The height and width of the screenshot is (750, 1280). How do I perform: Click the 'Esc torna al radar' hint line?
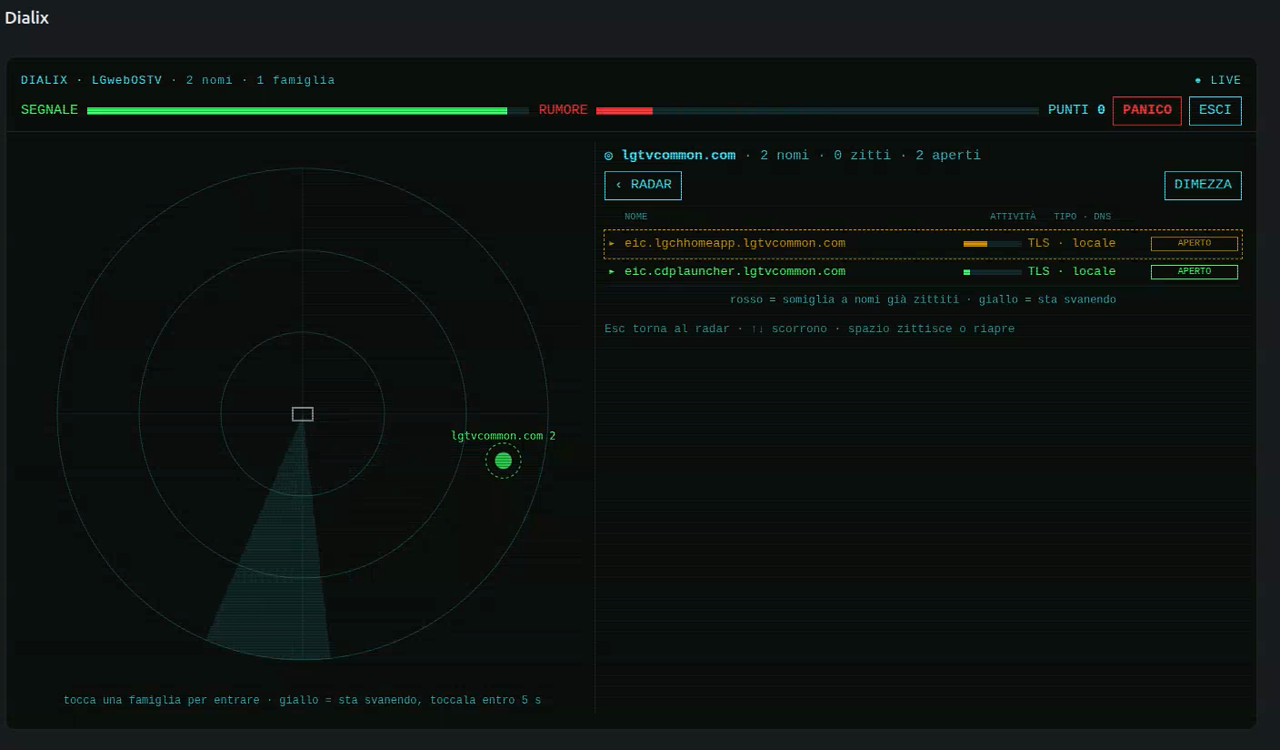tap(809, 328)
